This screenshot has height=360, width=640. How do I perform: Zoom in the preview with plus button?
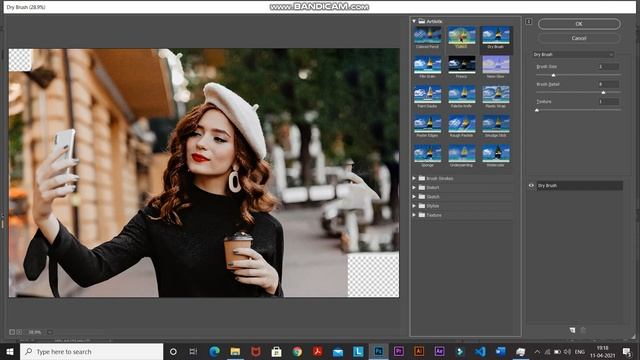19,332
